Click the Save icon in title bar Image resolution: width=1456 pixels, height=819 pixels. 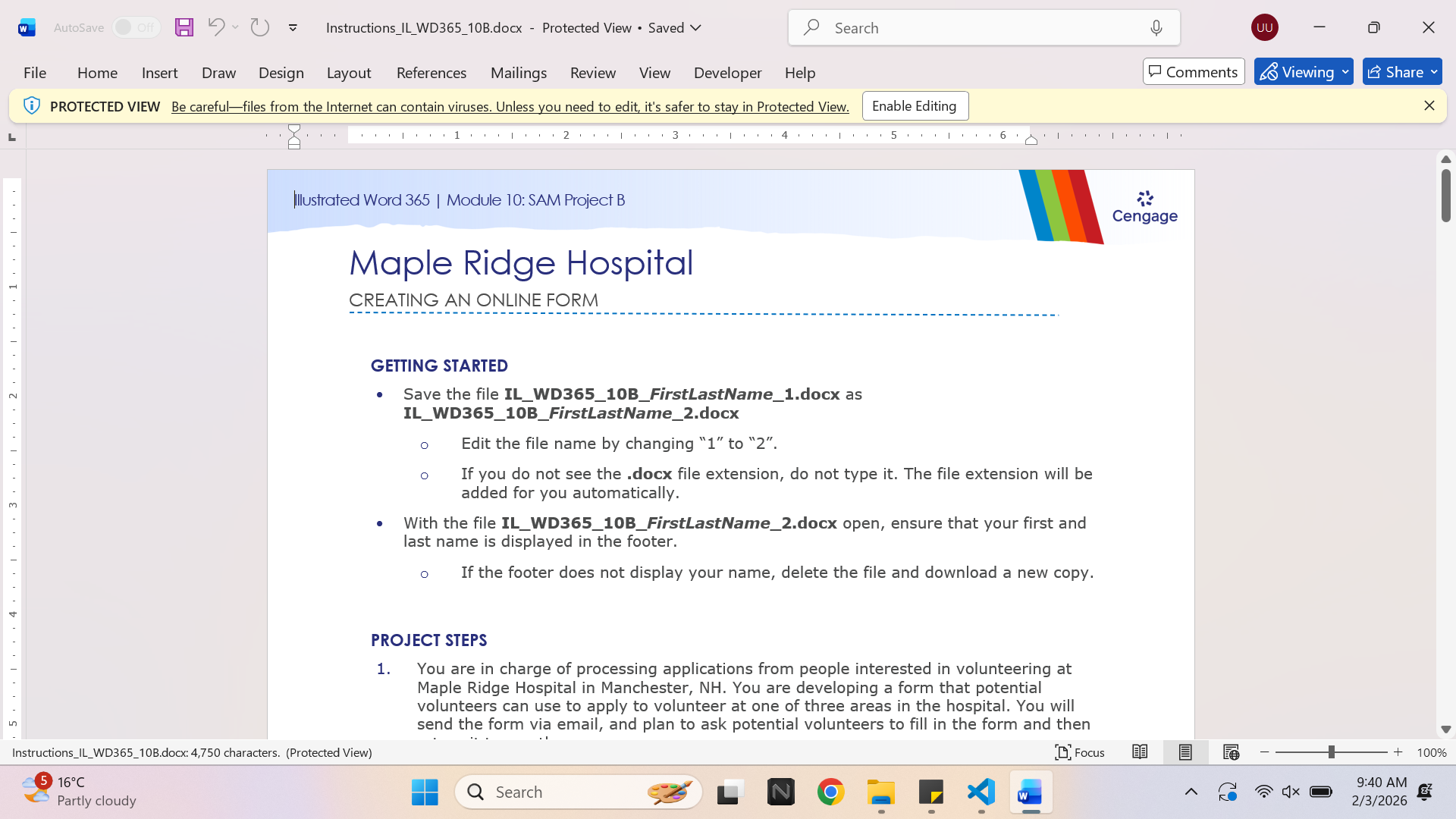pos(184,27)
